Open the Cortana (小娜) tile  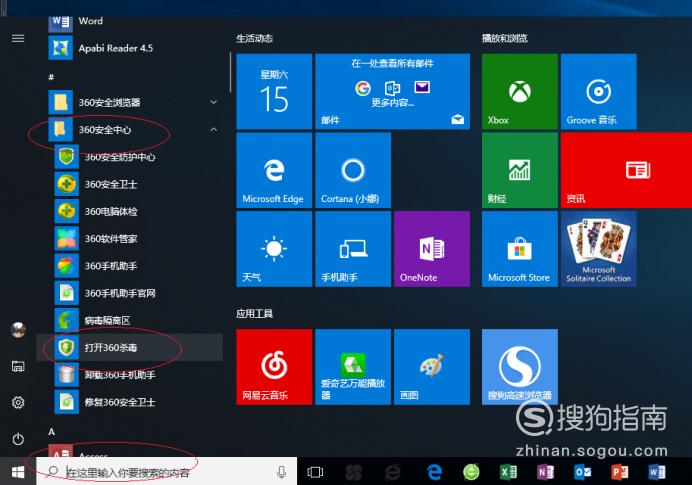pyautogui.click(x=353, y=170)
